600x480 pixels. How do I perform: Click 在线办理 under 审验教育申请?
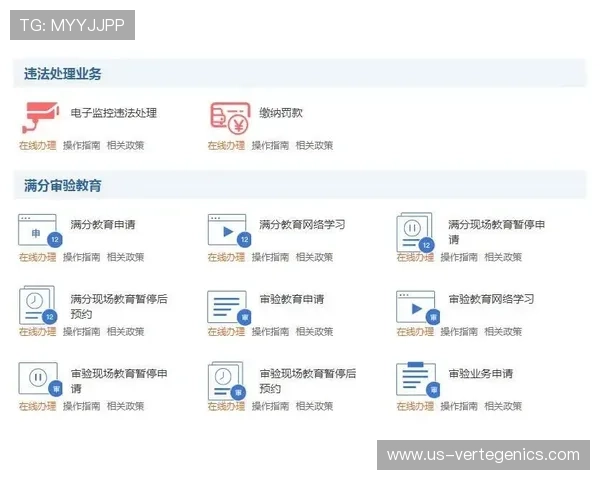point(226,331)
